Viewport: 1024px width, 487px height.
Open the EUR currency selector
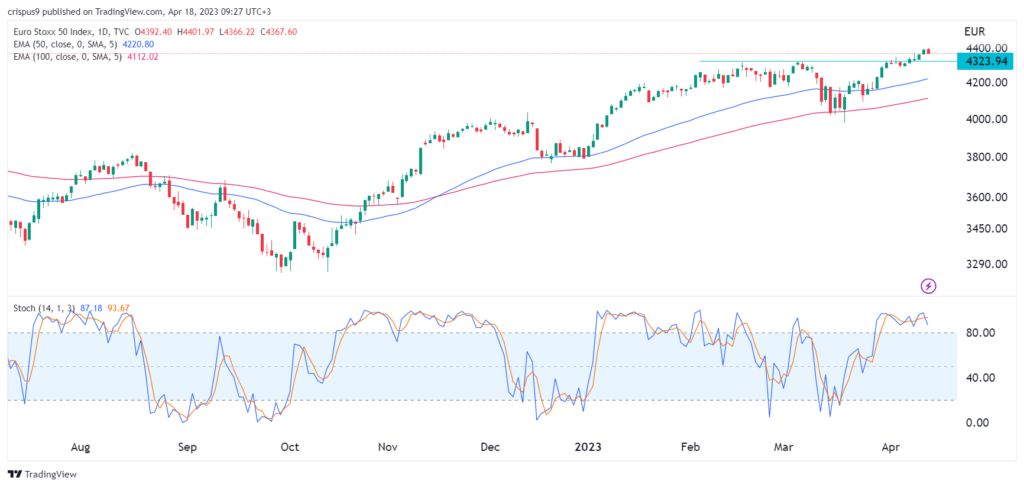point(976,31)
